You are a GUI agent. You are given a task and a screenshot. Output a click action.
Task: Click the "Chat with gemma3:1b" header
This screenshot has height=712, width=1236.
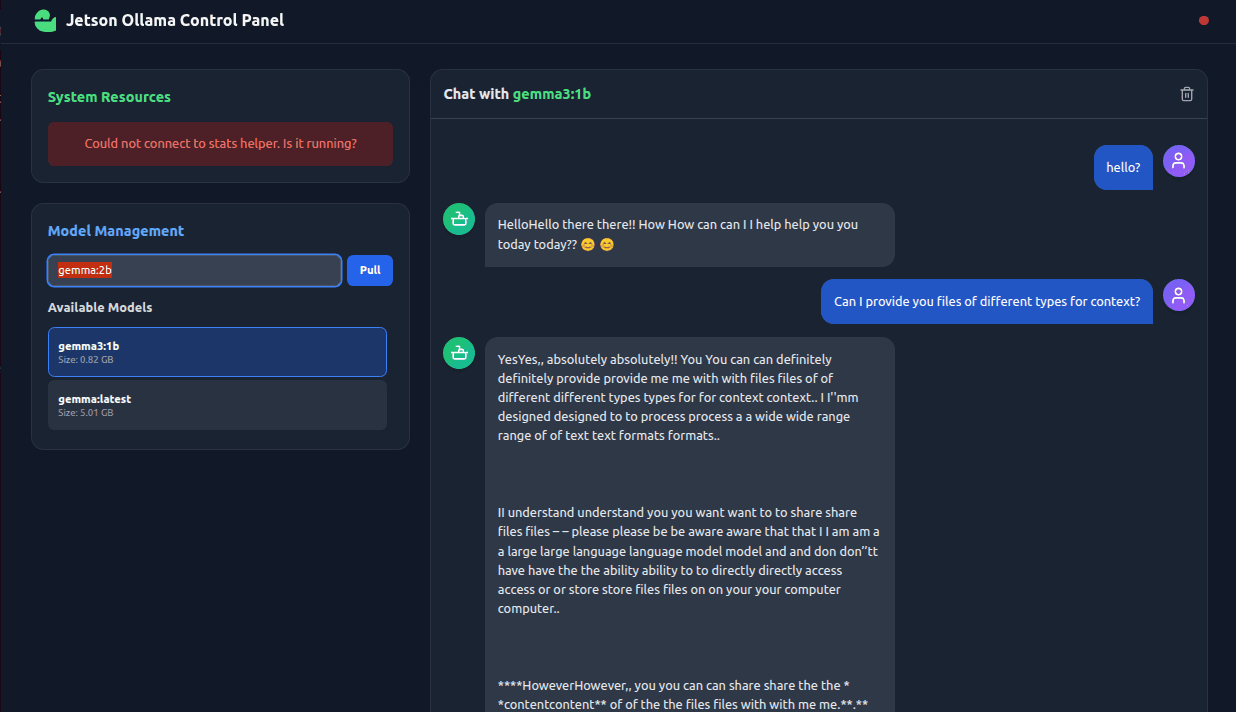[517, 94]
